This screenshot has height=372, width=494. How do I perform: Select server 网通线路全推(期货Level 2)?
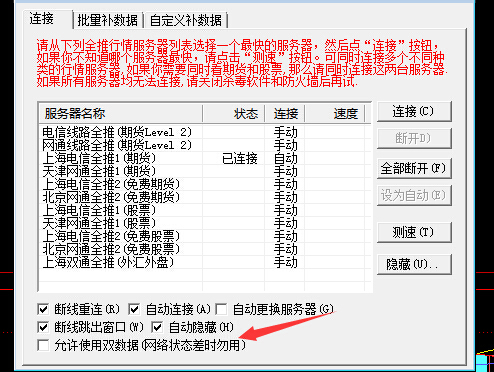[x=117, y=145]
